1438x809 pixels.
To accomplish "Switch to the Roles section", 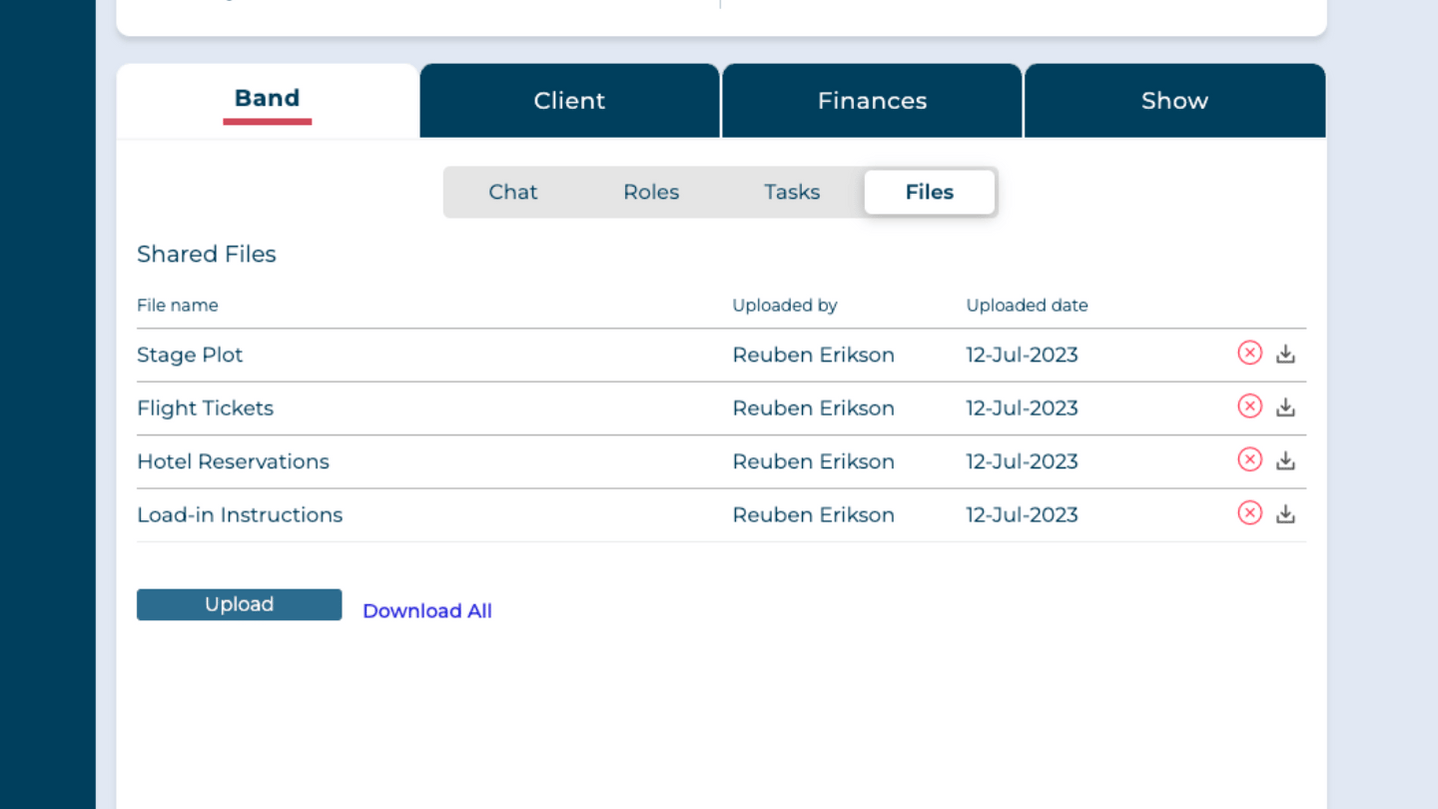I will click(x=651, y=191).
